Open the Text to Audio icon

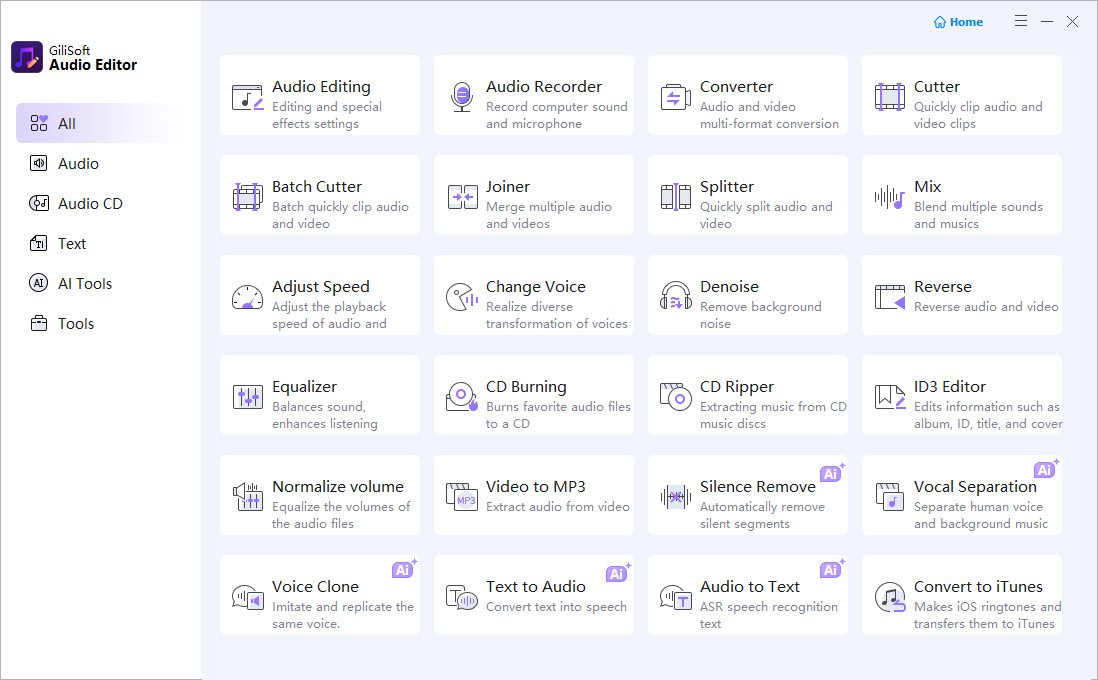click(x=461, y=597)
